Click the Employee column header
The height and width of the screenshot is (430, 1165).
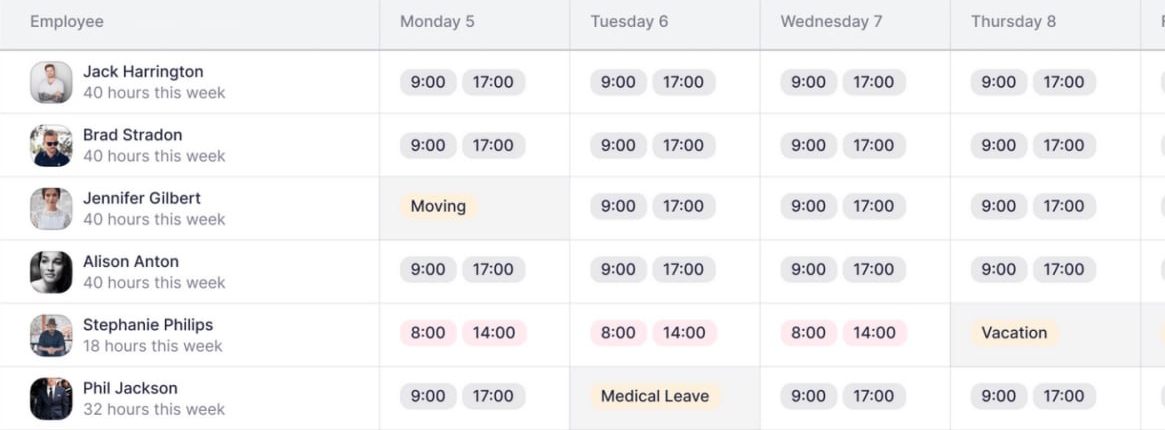[67, 22]
